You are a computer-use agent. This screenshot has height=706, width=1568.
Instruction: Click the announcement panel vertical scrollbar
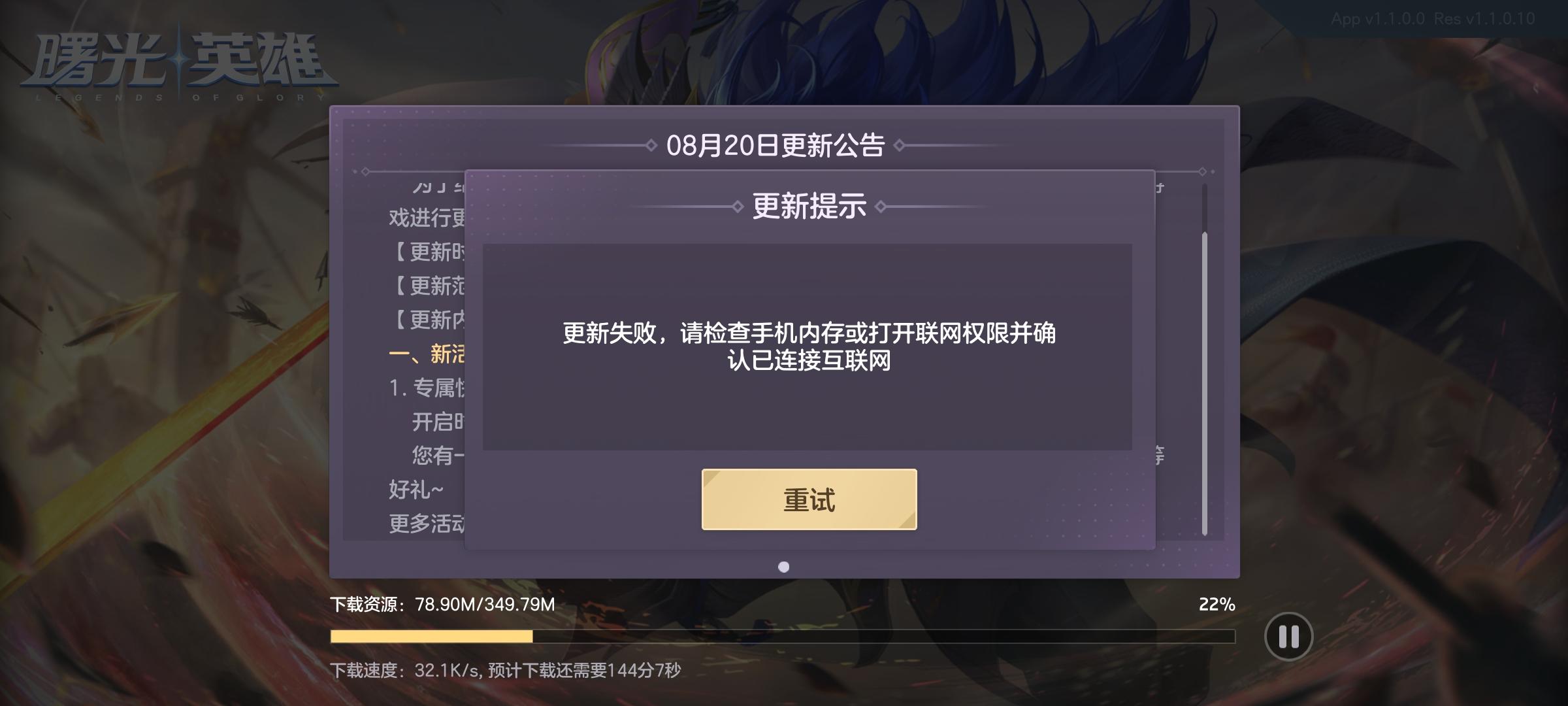pyautogui.click(x=1204, y=360)
